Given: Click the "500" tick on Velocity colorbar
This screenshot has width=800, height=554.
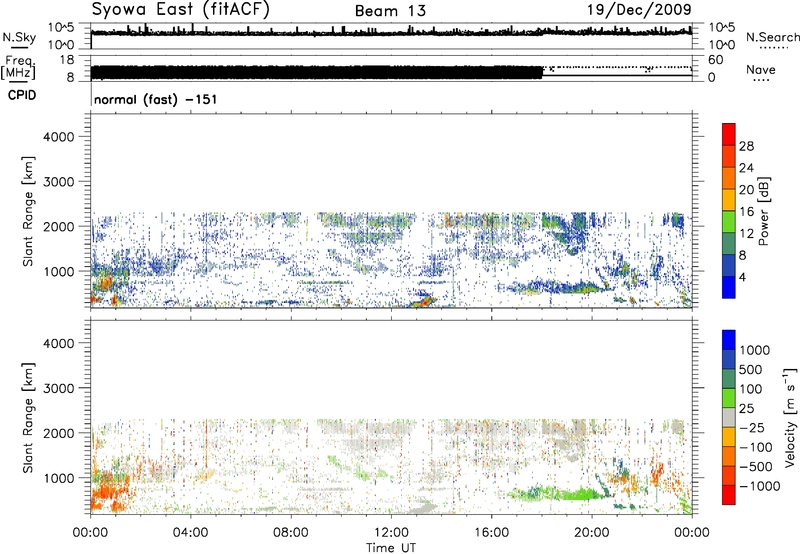Looking at the screenshot, I should tap(751, 370).
